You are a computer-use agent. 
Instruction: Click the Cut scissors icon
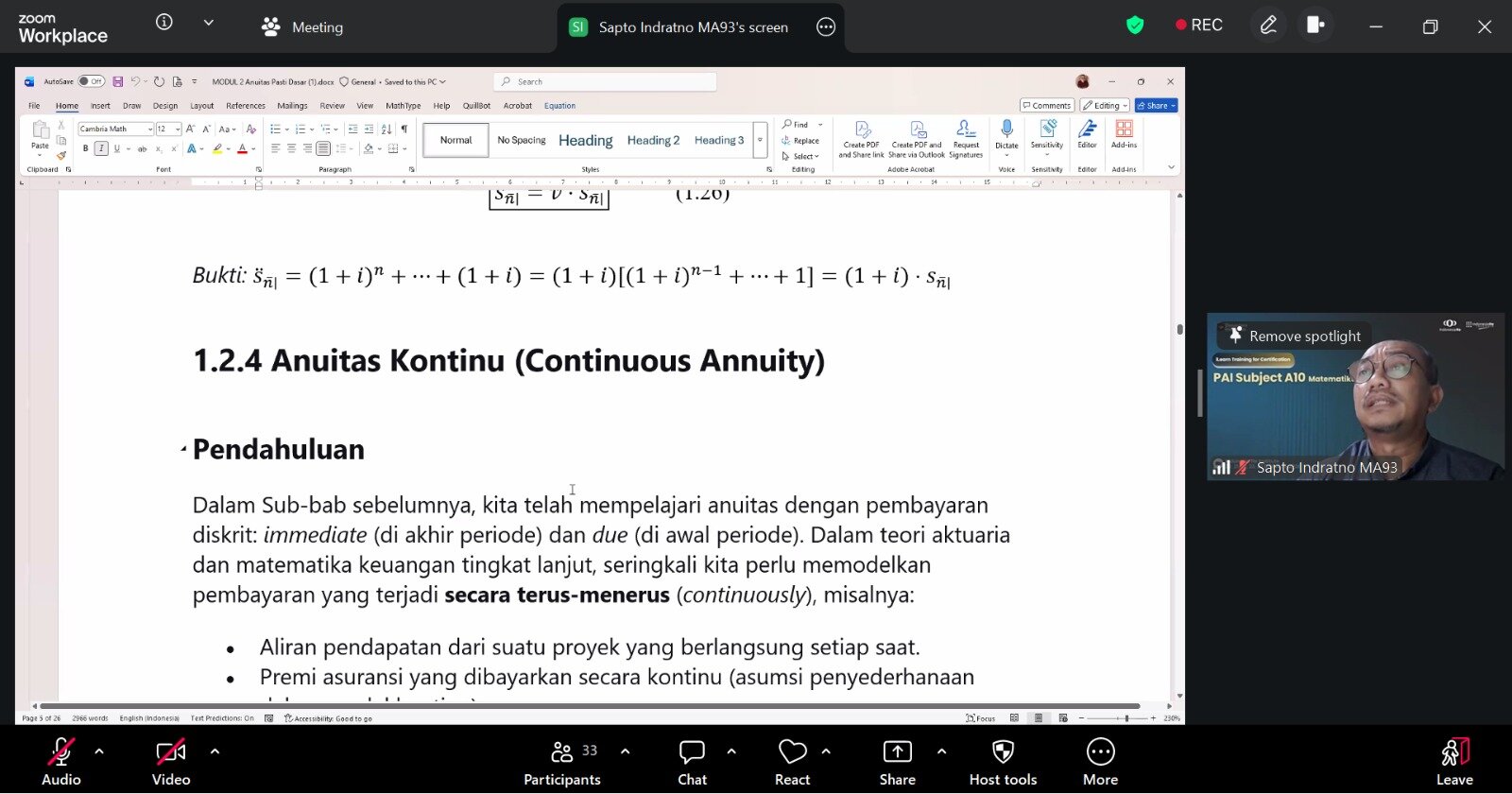61,125
